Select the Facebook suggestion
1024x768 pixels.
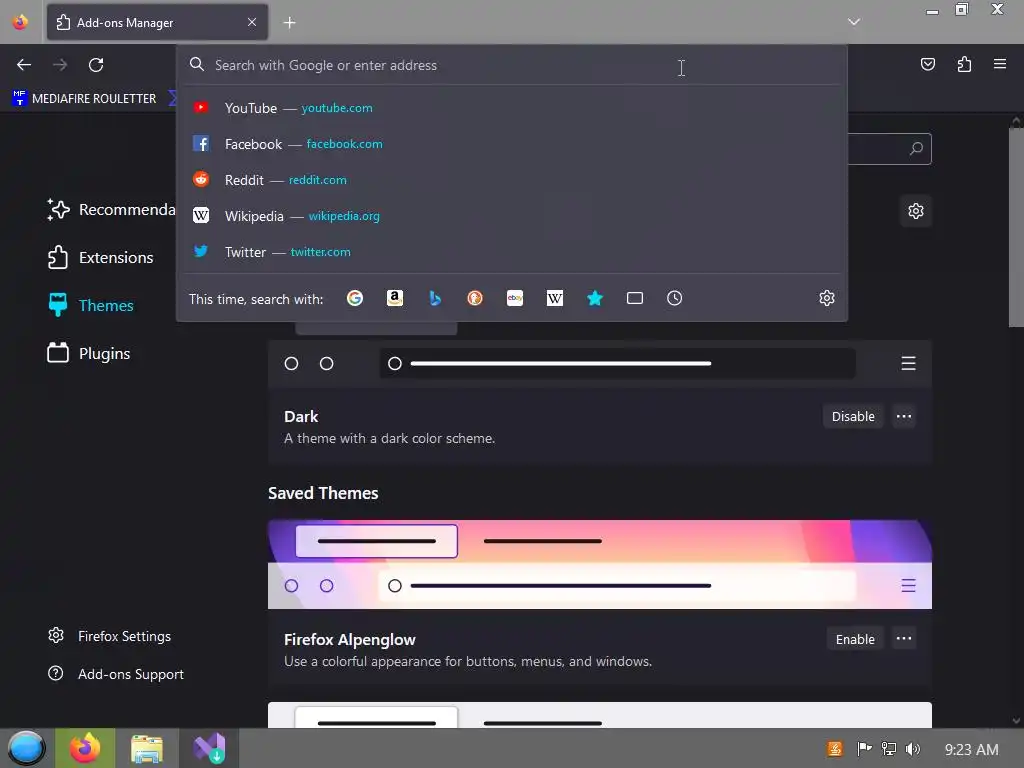pyautogui.click(x=512, y=144)
